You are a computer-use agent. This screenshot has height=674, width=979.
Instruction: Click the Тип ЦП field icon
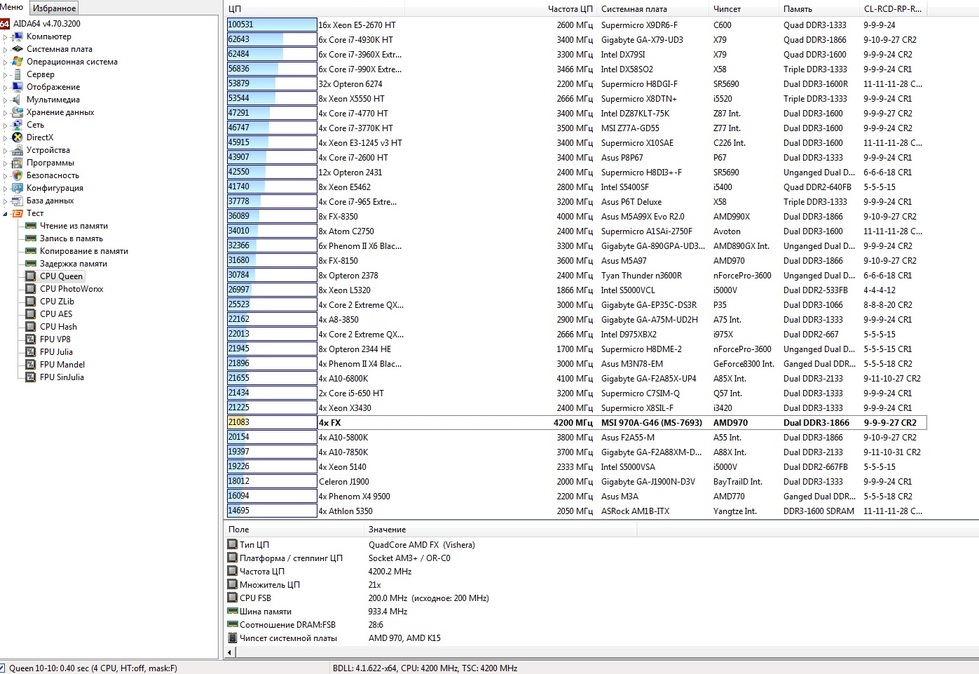pos(233,544)
